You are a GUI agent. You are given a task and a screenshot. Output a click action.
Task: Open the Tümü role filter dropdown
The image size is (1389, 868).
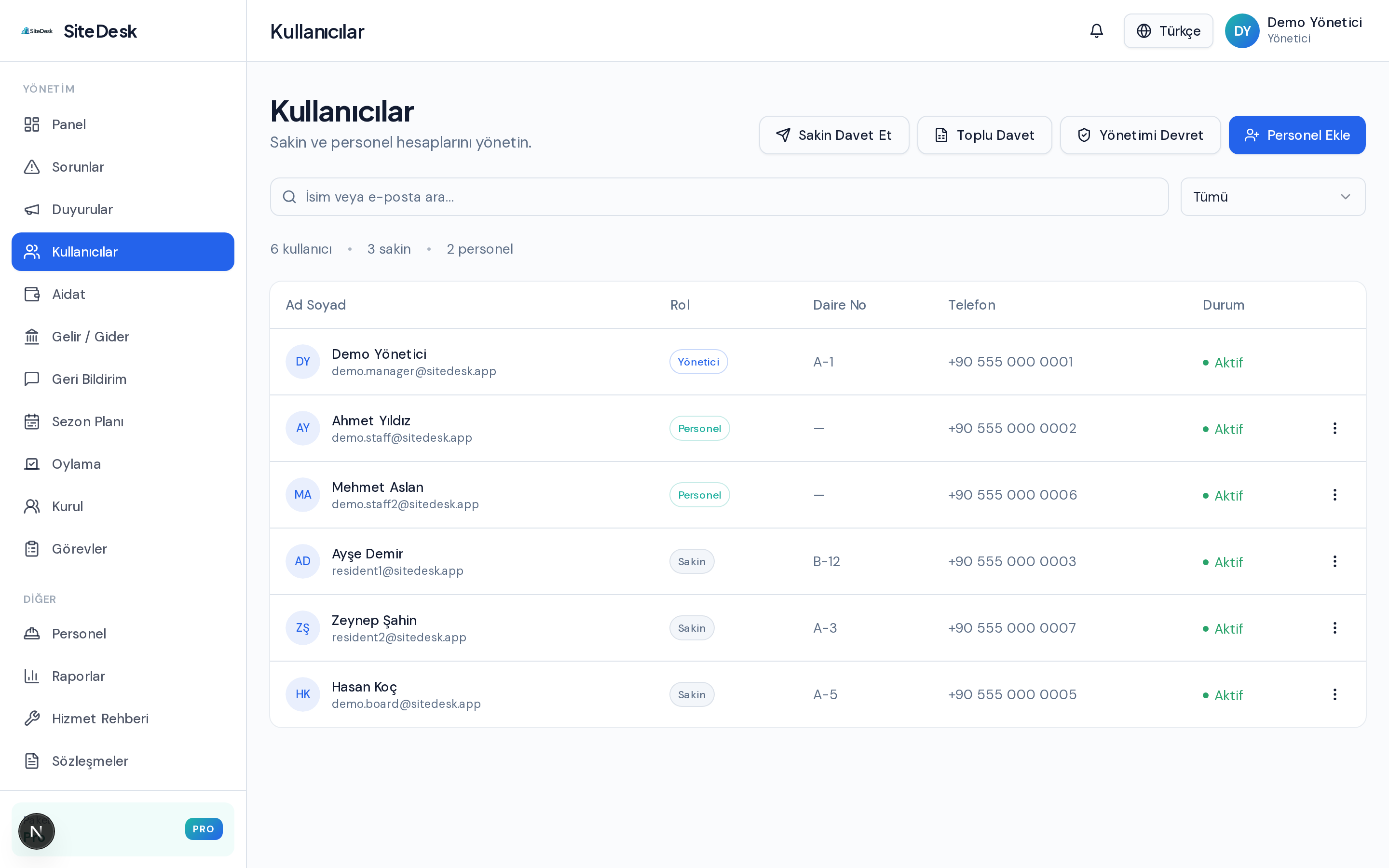(x=1272, y=197)
